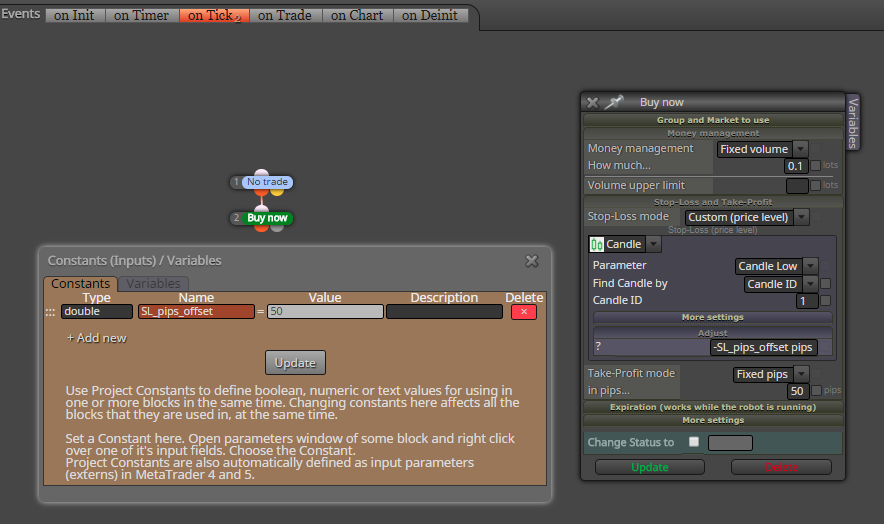Click the gray output connector under Buy now block
The image size is (884, 524).
(x=277, y=228)
